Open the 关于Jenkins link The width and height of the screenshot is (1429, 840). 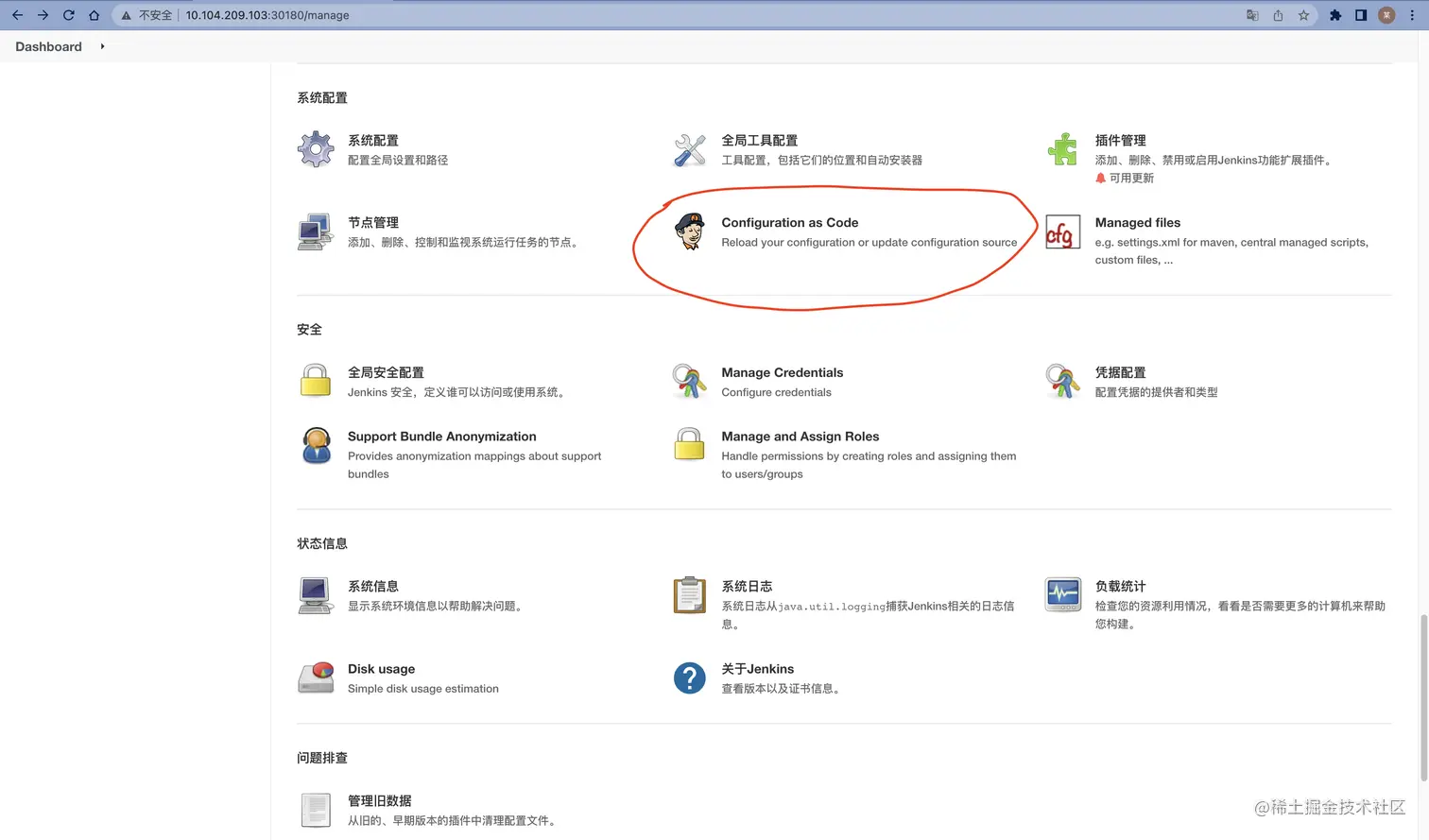click(x=757, y=668)
